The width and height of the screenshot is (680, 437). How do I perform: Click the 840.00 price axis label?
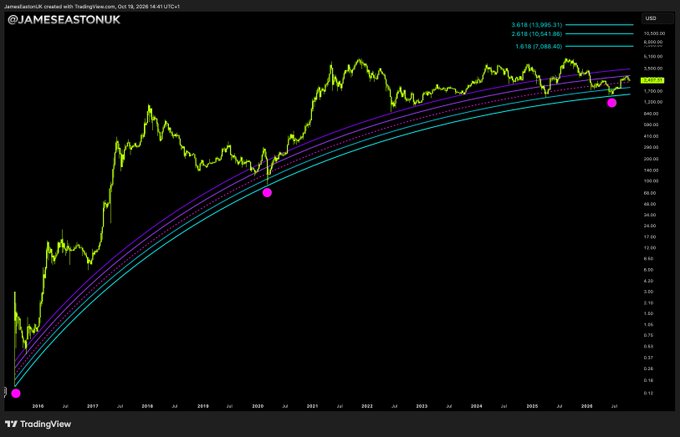[x=652, y=114]
